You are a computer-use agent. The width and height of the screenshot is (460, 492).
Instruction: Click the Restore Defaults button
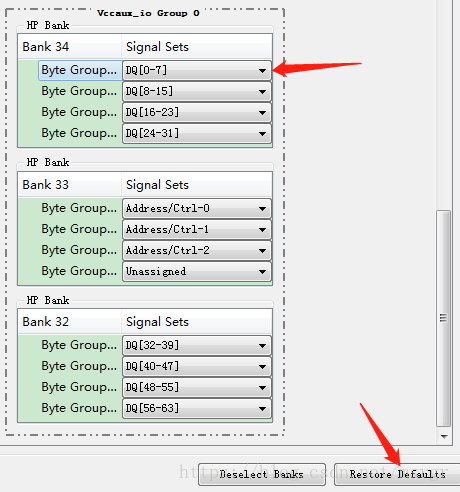(x=397, y=474)
